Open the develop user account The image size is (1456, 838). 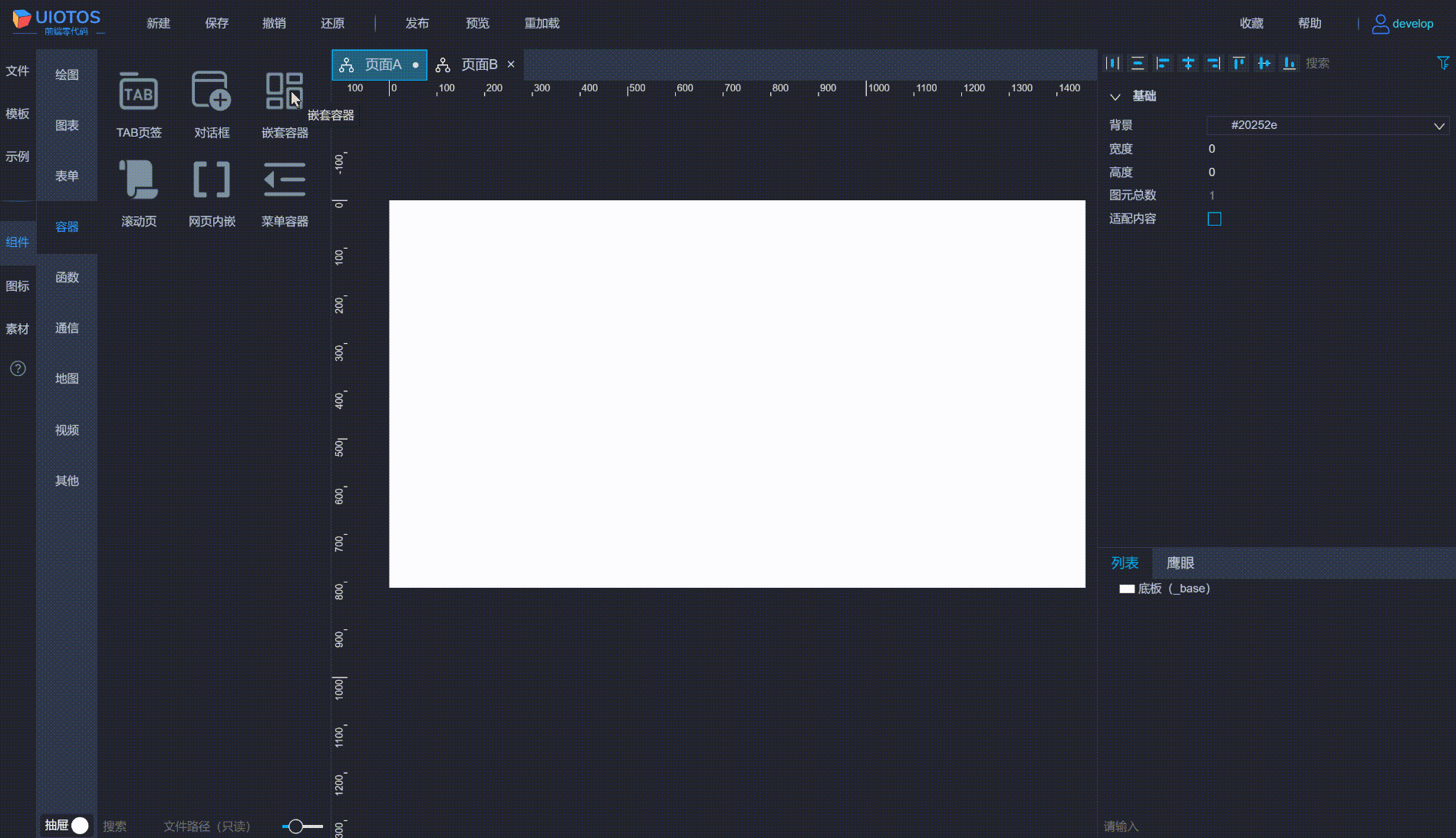(1402, 24)
